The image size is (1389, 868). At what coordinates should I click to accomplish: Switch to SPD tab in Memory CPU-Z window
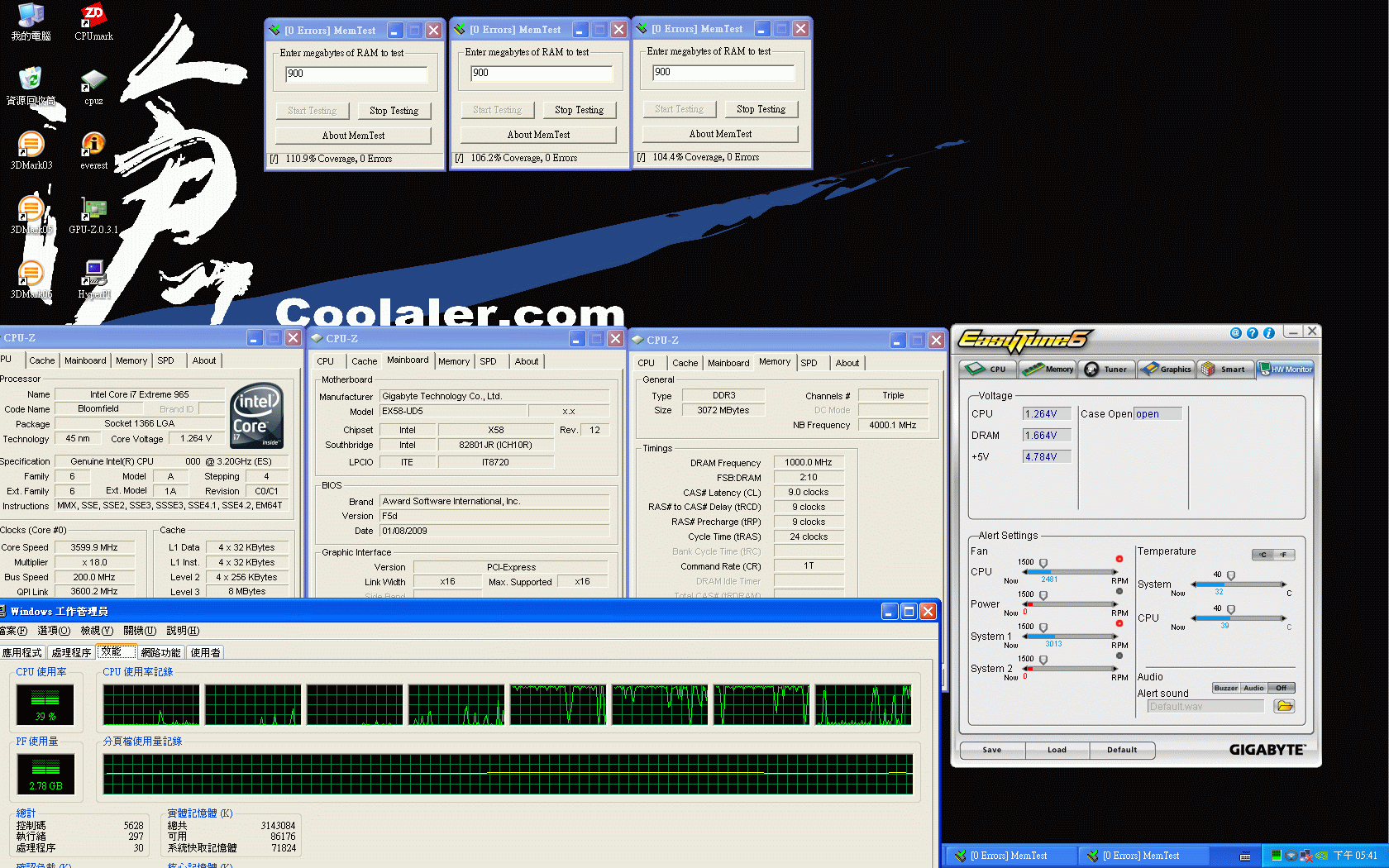point(809,363)
